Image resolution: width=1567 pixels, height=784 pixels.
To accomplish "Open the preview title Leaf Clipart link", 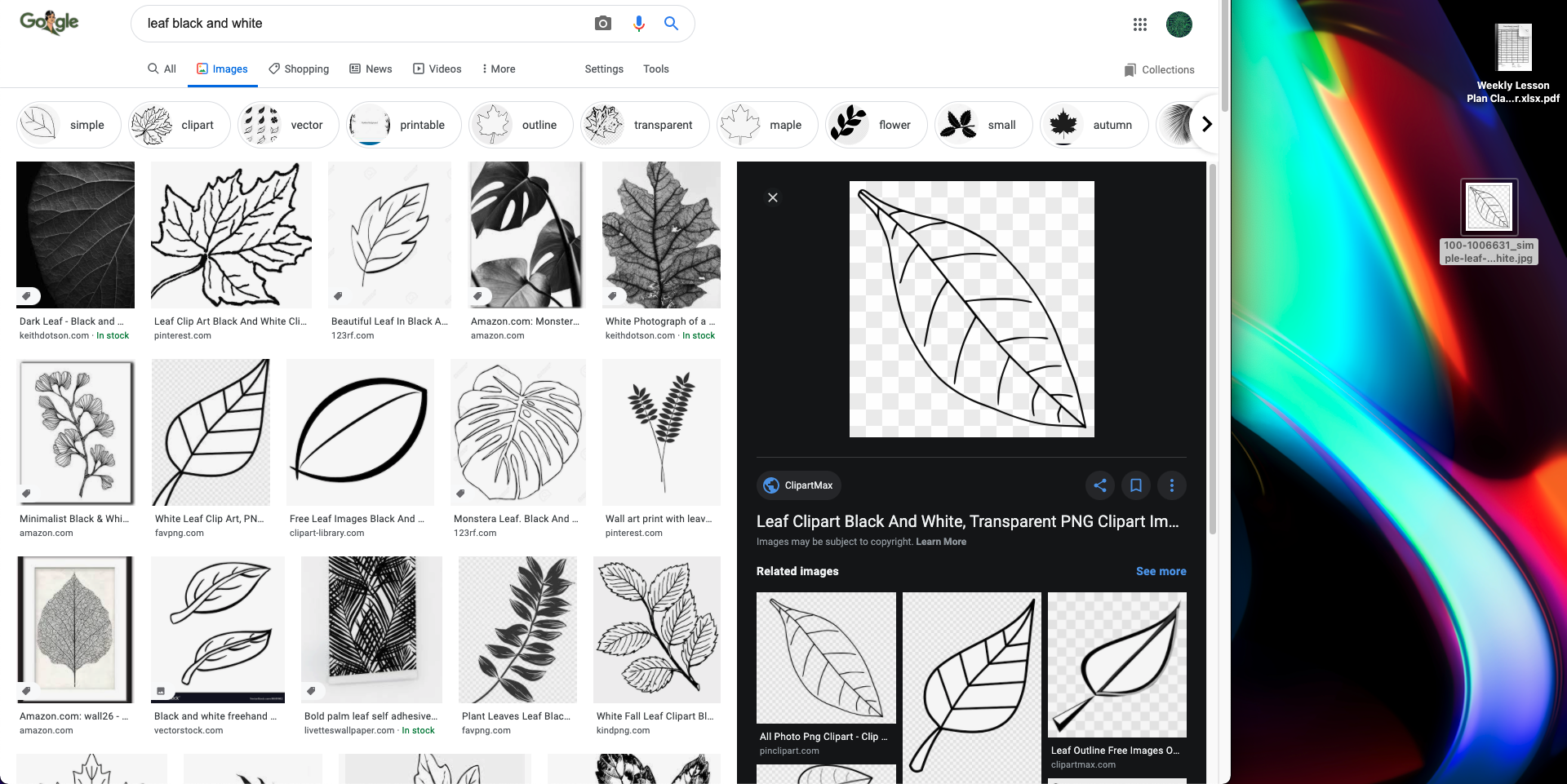I will 968,521.
